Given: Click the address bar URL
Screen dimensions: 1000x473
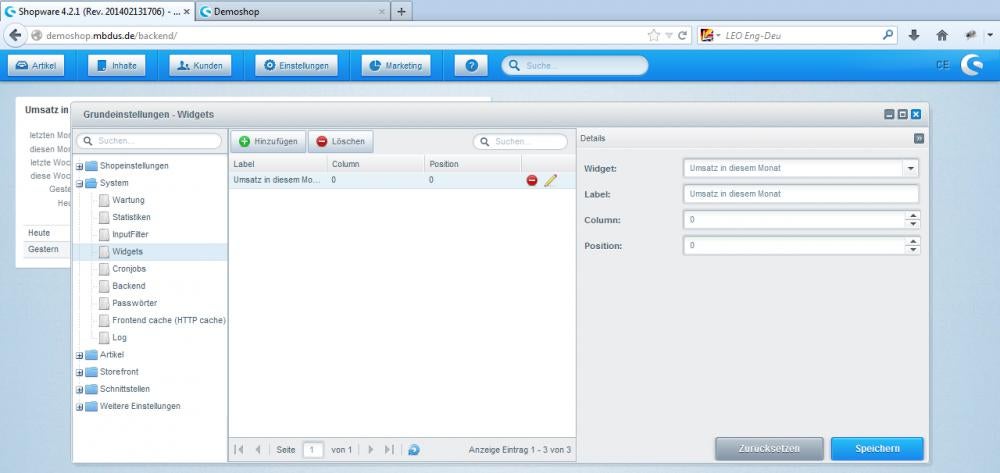Looking at the screenshot, I should 112,36.
